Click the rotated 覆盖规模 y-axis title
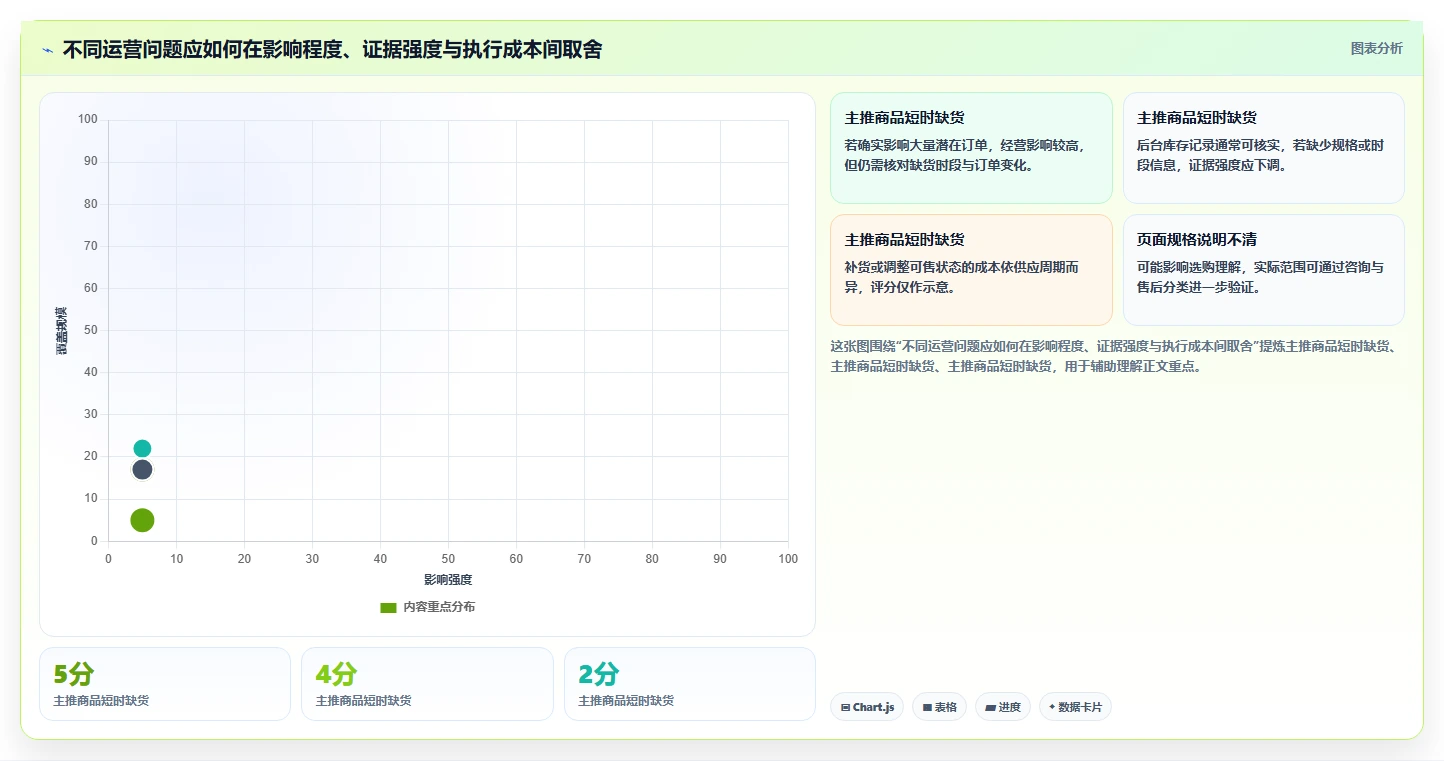Viewport: 1444px width, 761px height. pos(61,330)
